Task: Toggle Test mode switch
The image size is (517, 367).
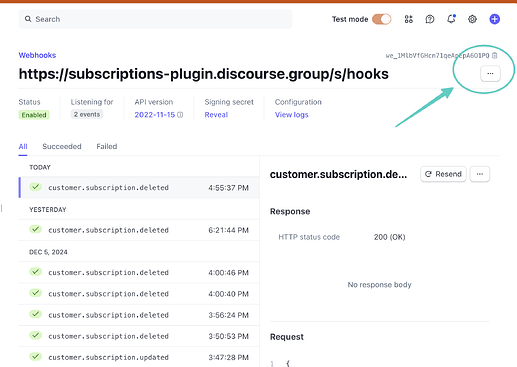Action: 381,19
